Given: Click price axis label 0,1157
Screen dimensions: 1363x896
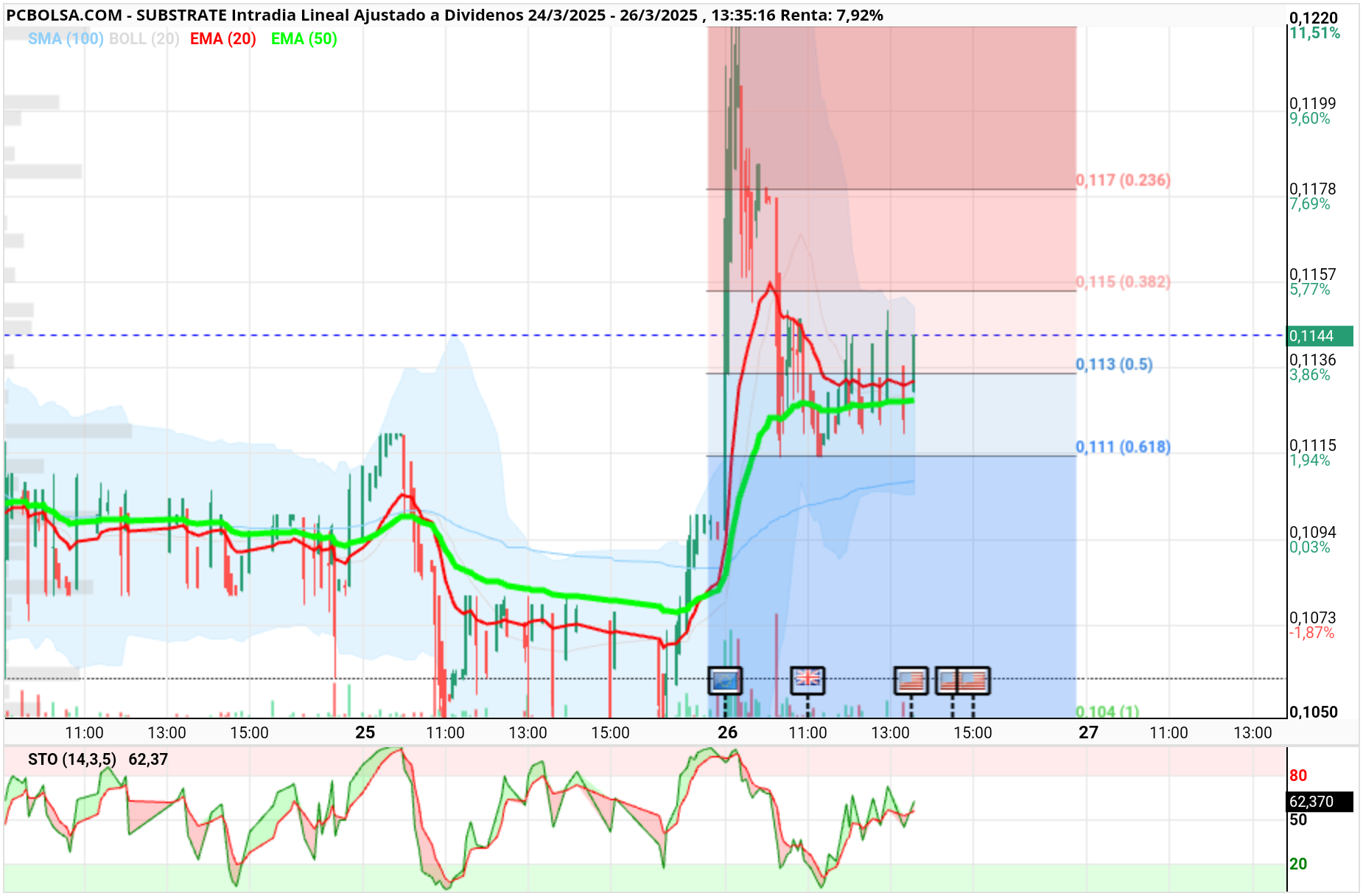Looking at the screenshot, I should tap(1312, 274).
